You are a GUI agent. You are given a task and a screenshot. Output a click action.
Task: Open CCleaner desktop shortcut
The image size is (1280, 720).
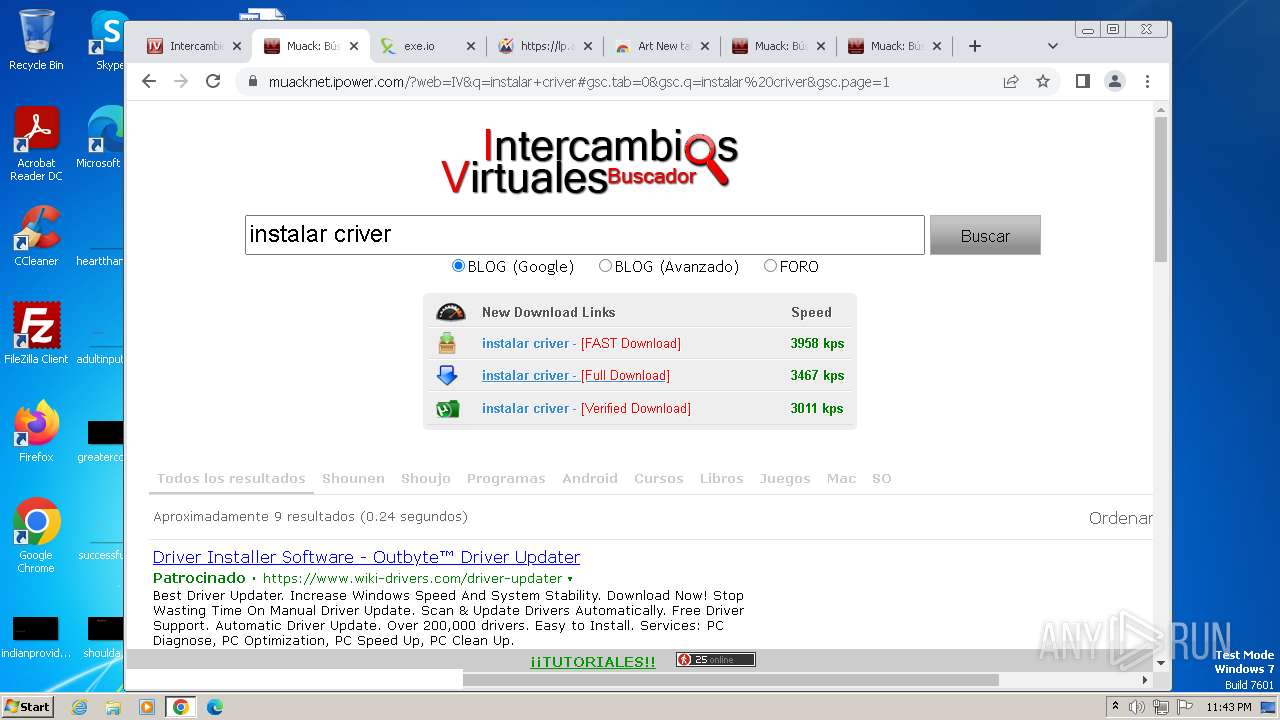point(36,237)
